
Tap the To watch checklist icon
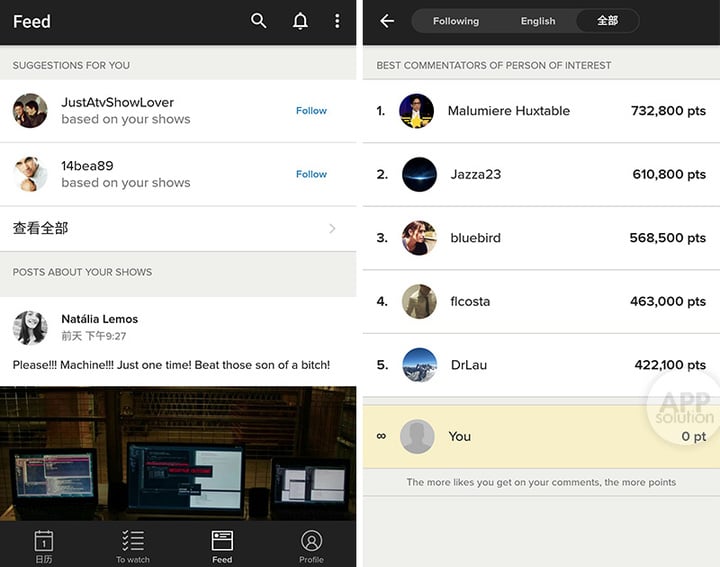click(133, 540)
